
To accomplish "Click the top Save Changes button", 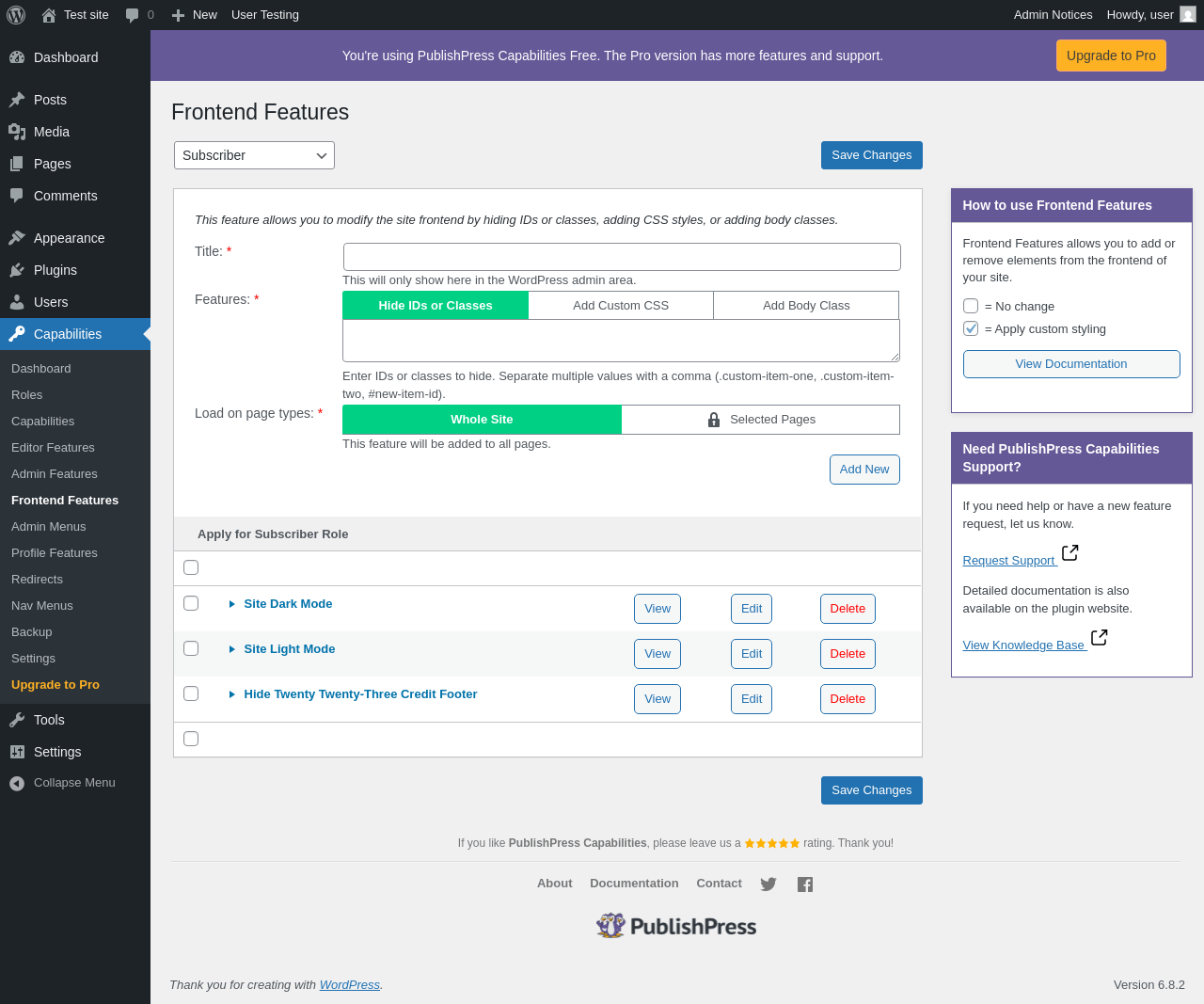I will tap(872, 155).
